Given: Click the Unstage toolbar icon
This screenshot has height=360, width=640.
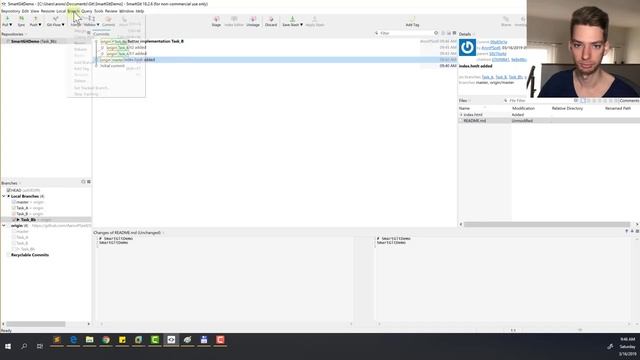Looking at the screenshot, I should tap(253, 19).
